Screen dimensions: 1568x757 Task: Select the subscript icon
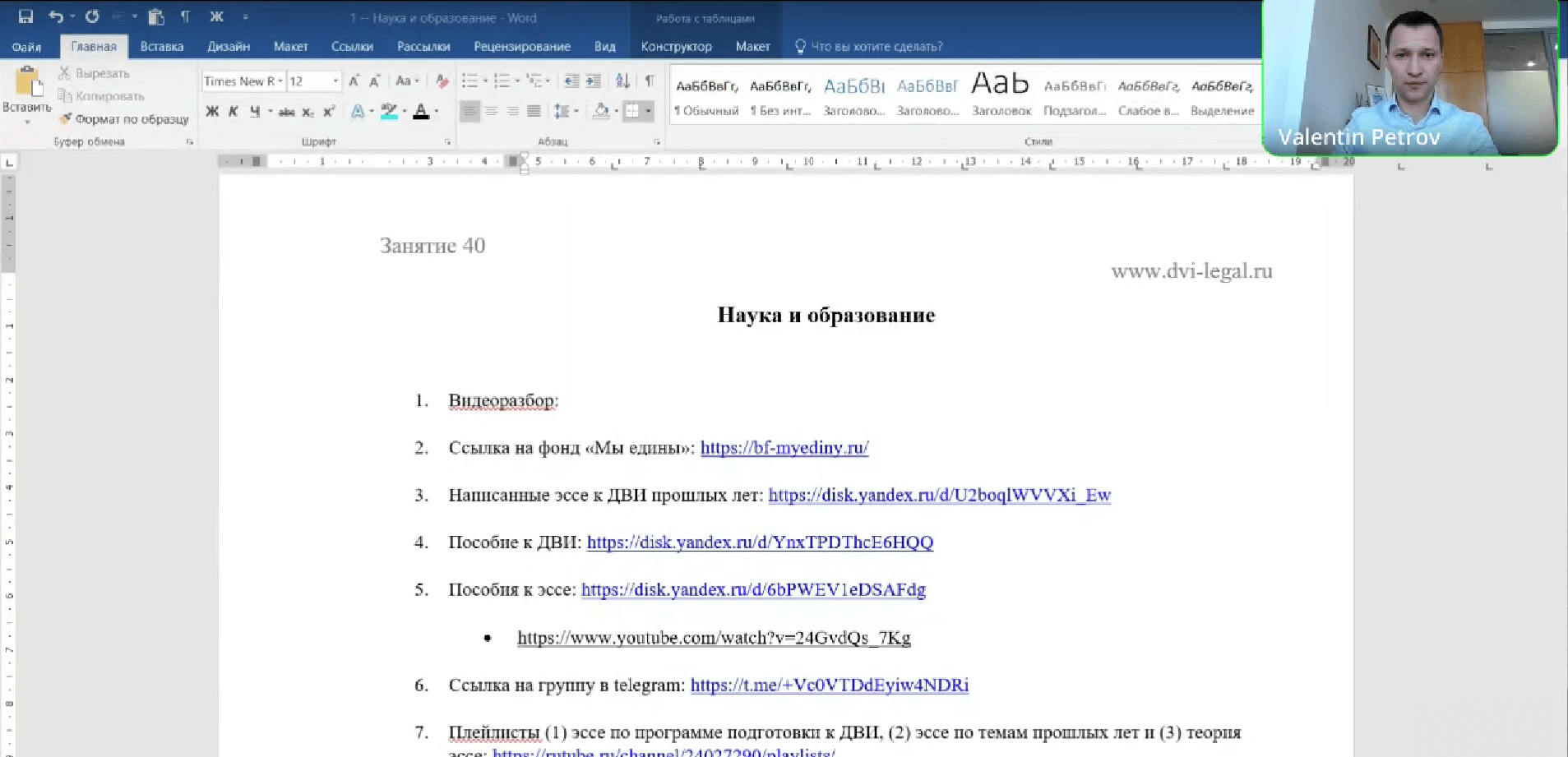pos(308,111)
